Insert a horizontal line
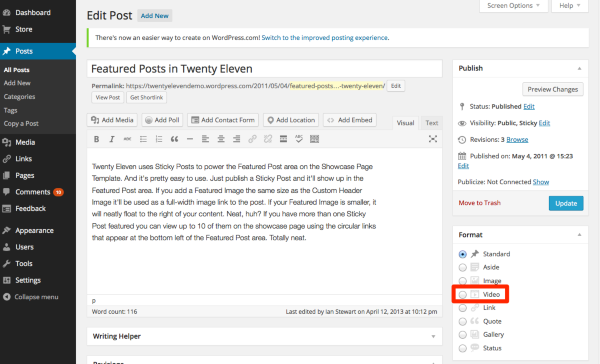Image resolution: width=600 pixels, height=364 pixels. [x=190, y=139]
